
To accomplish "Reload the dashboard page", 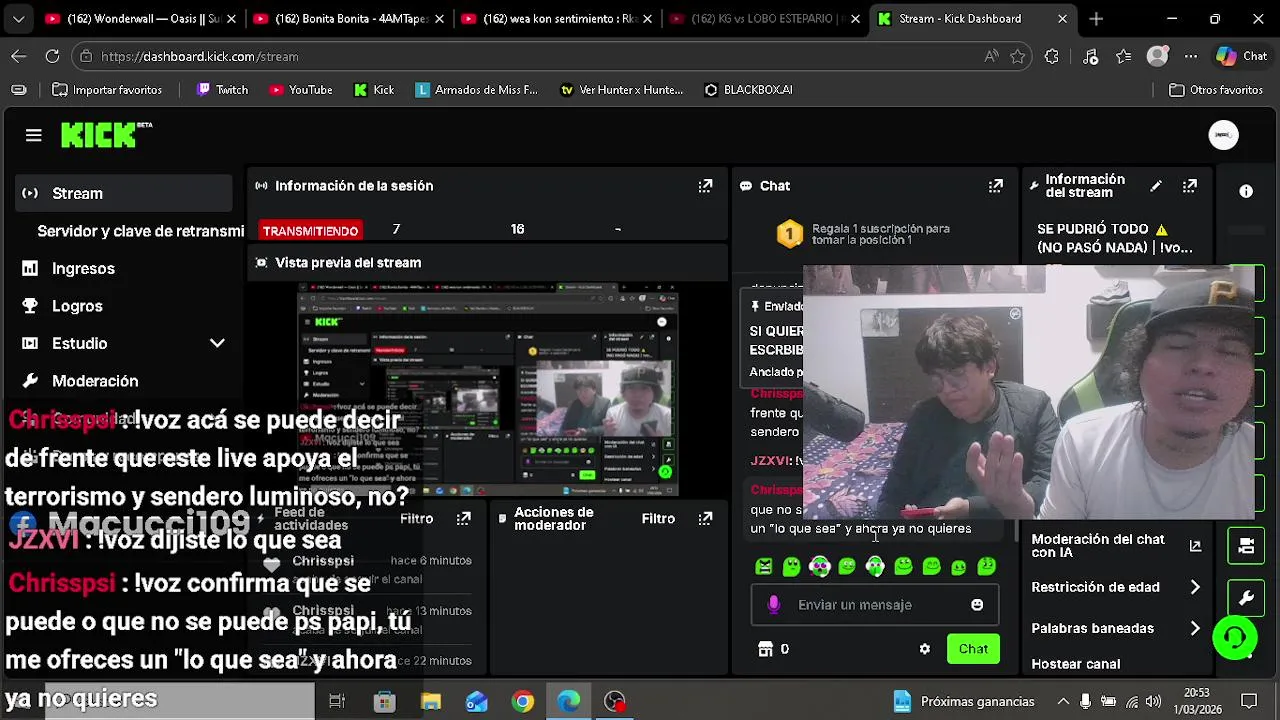I will click(x=52, y=57).
